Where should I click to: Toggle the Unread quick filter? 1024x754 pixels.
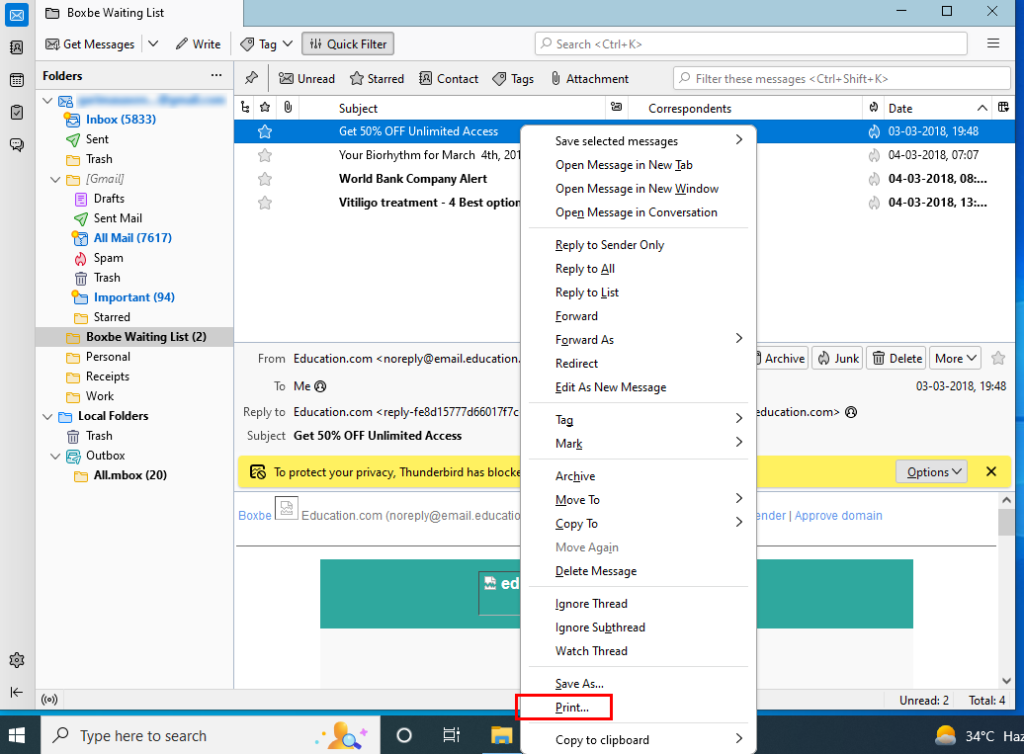click(x=307, y=79)
